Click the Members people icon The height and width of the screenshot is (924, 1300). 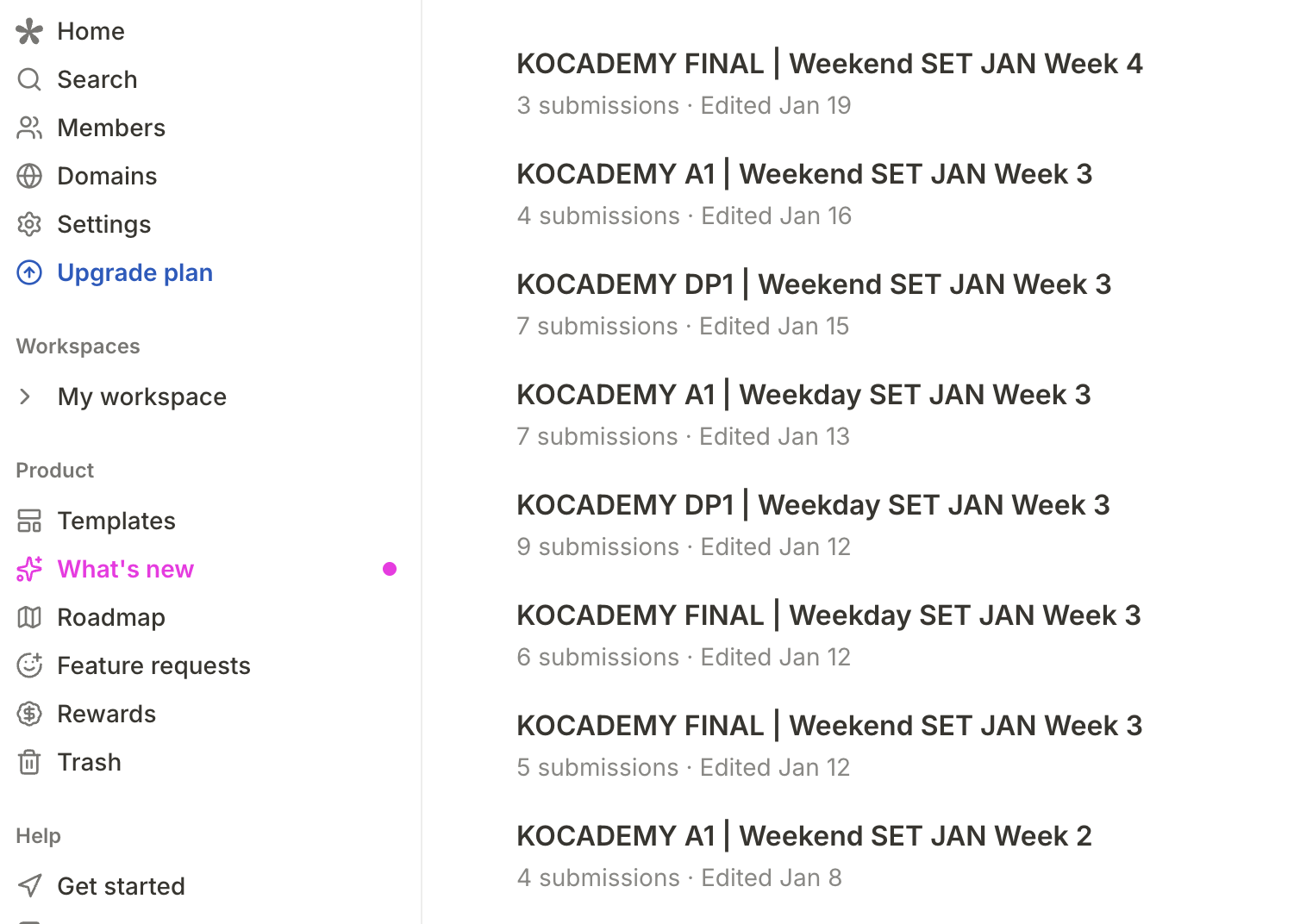coord(29,128)
